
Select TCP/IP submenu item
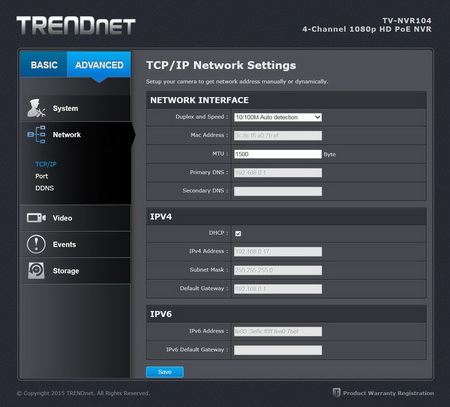pyautogui.click(x=46, y=164)
